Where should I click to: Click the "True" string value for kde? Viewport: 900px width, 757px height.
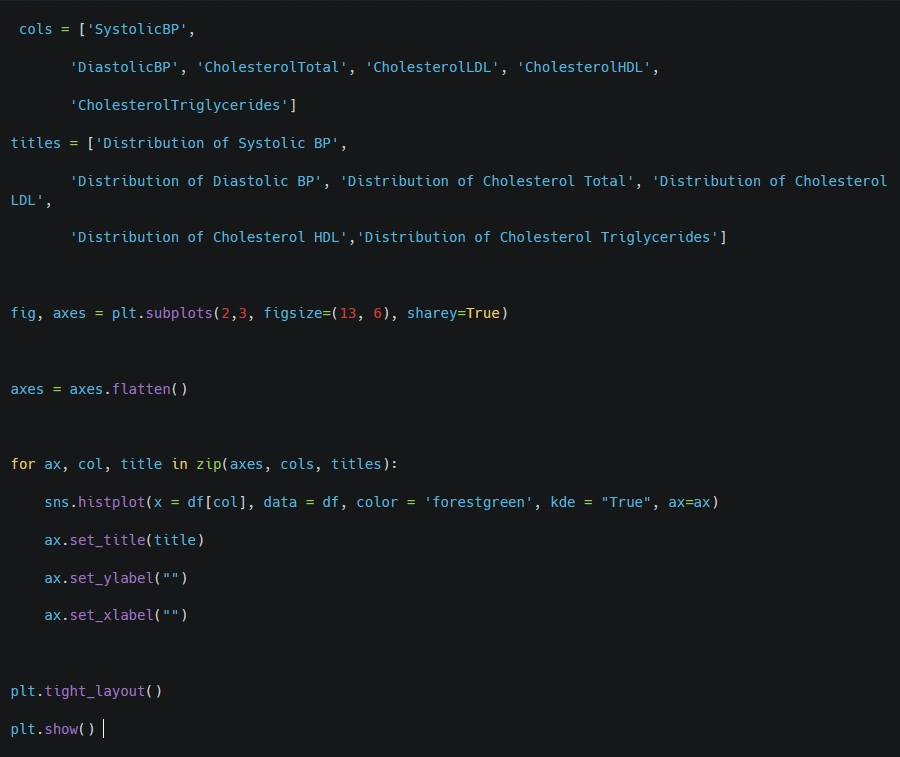coord(626,502)
